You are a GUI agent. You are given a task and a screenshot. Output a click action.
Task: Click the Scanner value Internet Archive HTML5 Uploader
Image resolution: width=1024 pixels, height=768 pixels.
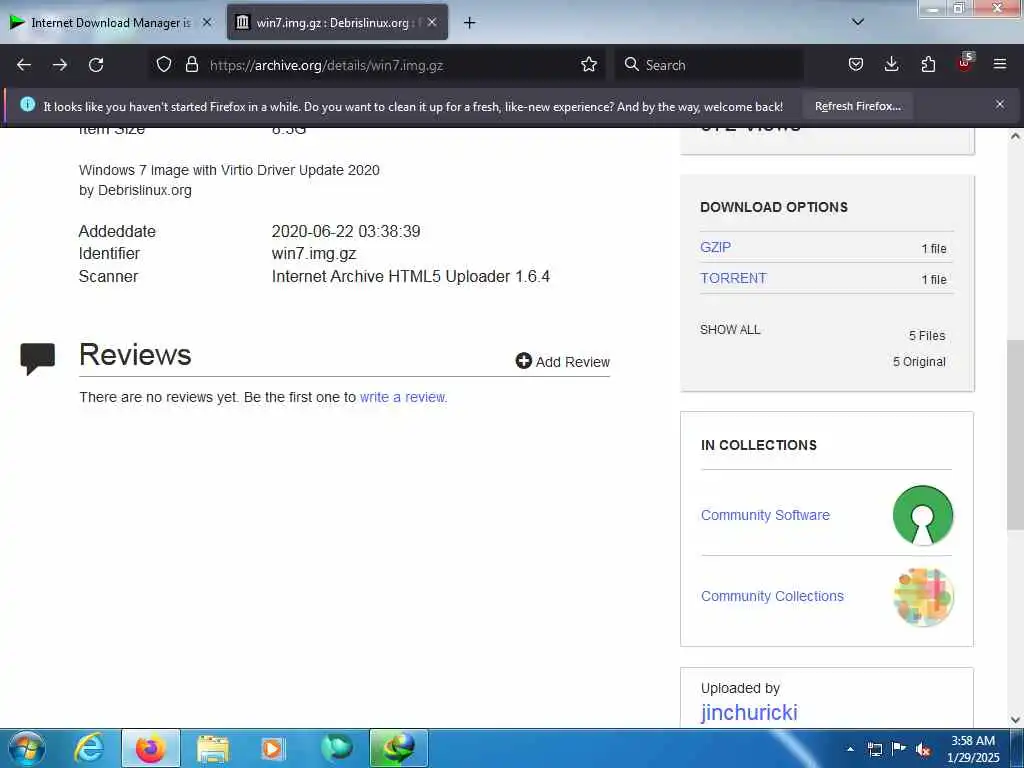tap(411, 276)
